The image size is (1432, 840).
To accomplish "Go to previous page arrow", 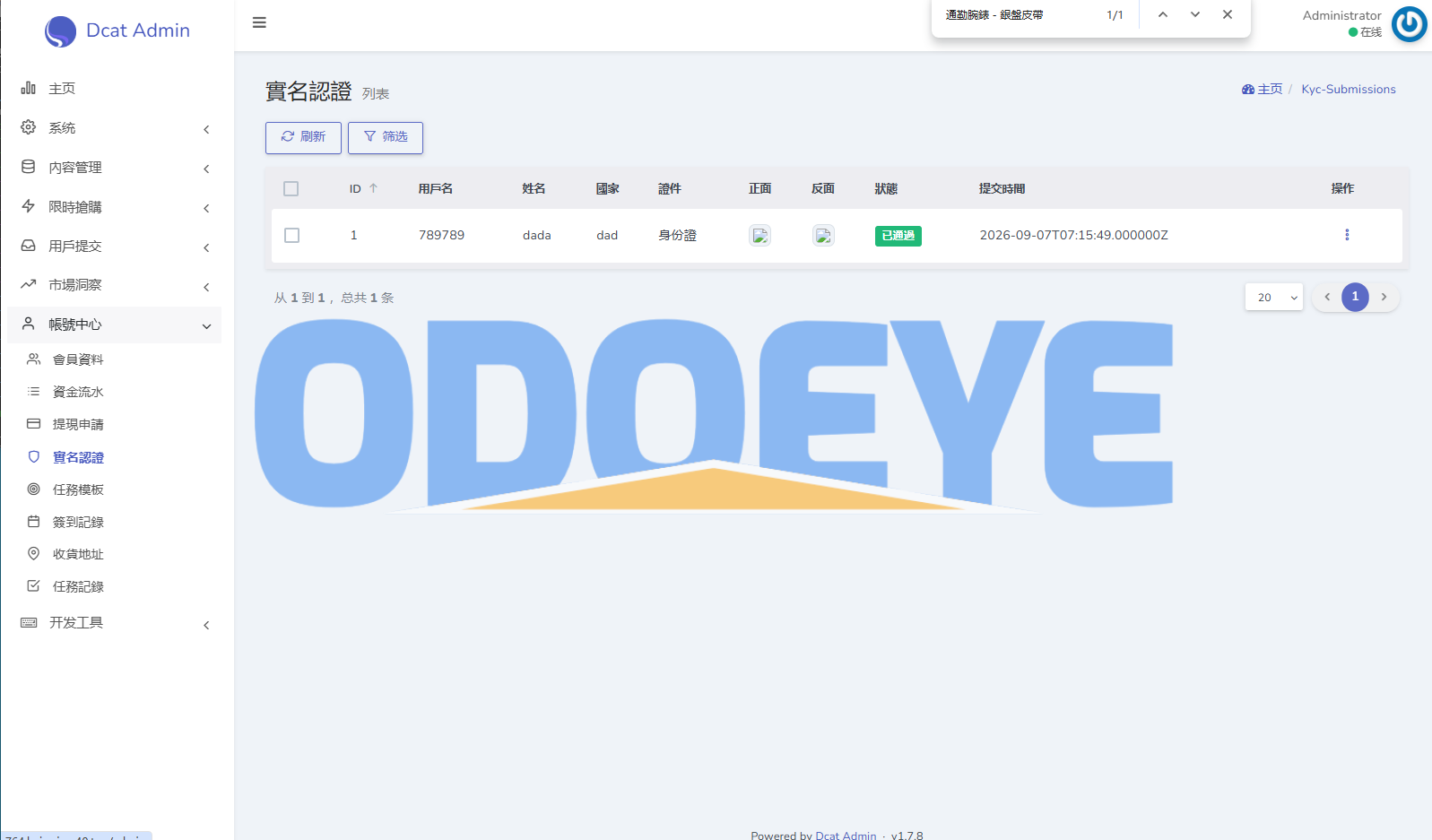I will click(x=1327, y=297).
